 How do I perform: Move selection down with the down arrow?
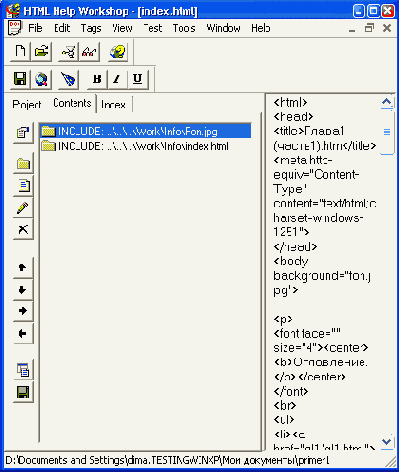[23, 290]
